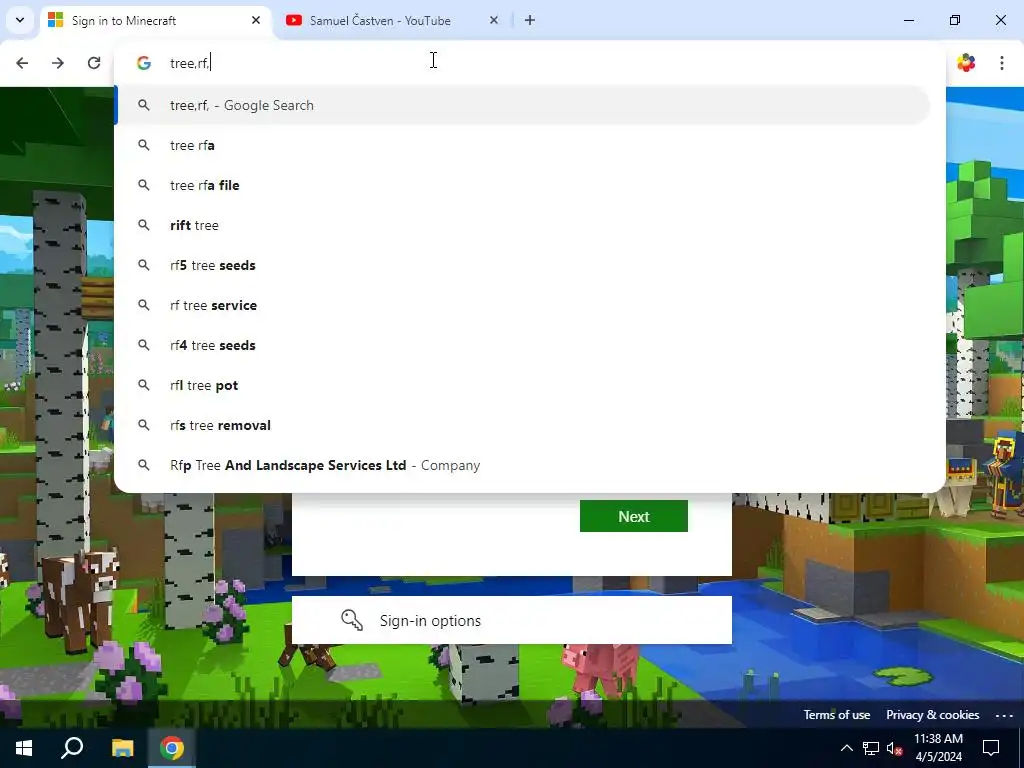This screenshot has width=1024, height=768.
Task: Open the notification center icon
Action: [x=991, y=748]
